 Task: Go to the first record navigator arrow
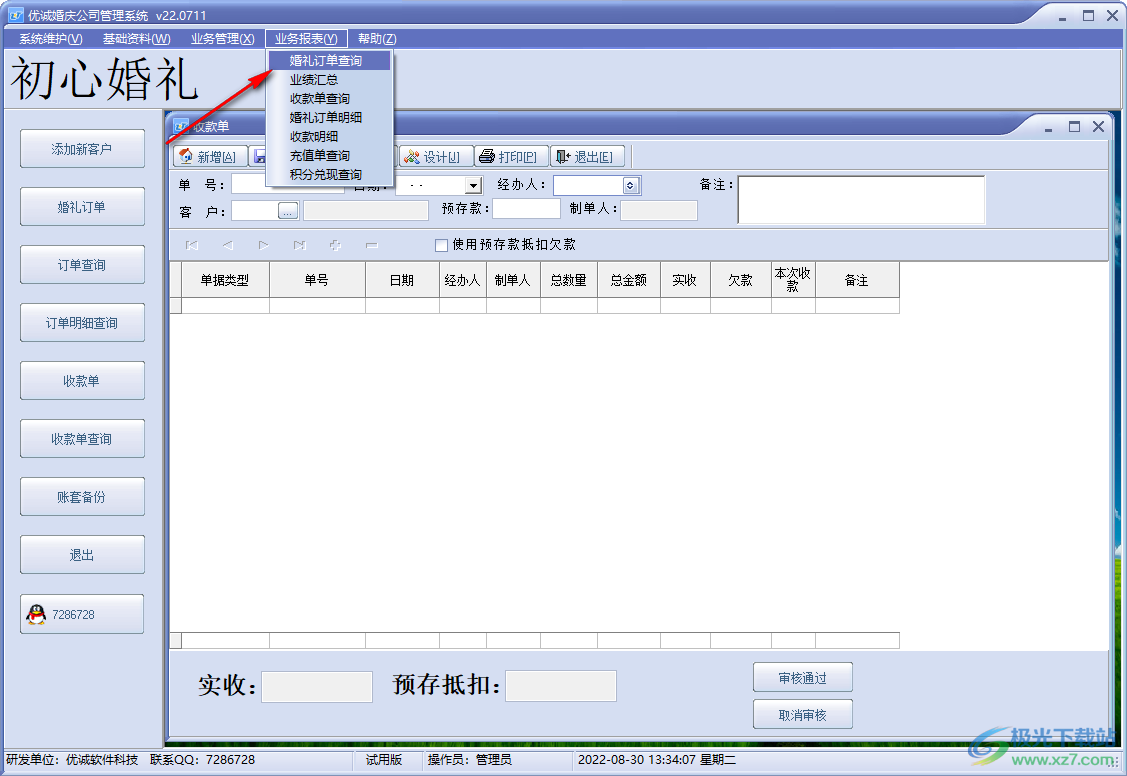(x=192, y=246)
